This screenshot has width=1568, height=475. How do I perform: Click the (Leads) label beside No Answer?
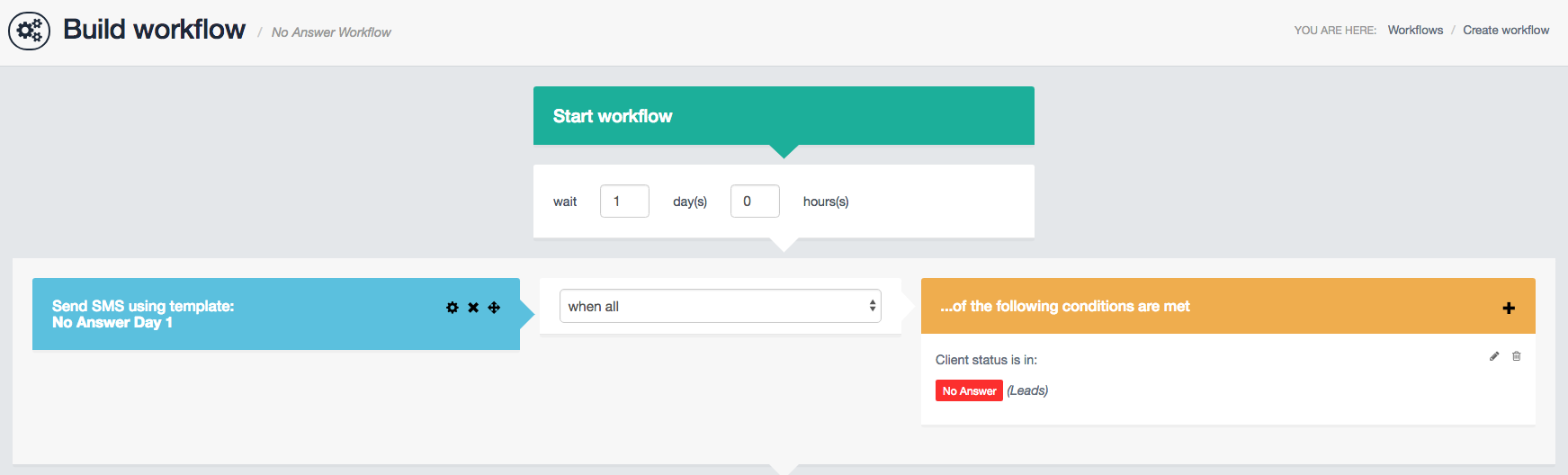tap(1027, 390)
